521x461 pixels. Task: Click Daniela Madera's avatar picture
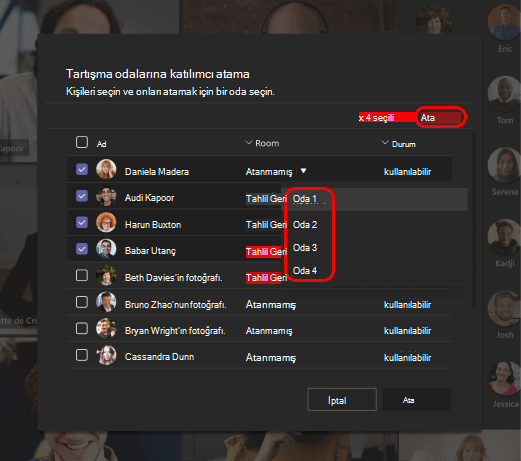point(106,169)
